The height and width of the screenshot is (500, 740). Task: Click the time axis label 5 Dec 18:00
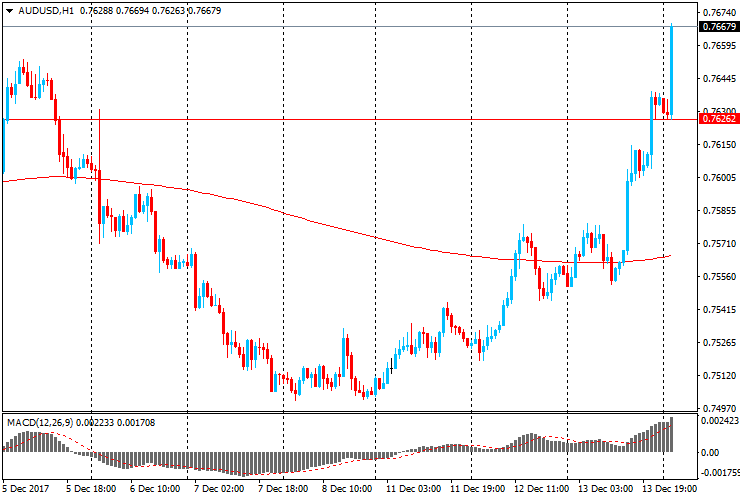91,488
